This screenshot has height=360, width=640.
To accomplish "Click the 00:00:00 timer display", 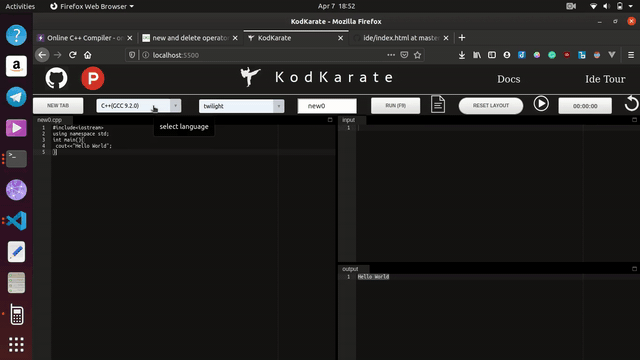I will click(585, 106).
